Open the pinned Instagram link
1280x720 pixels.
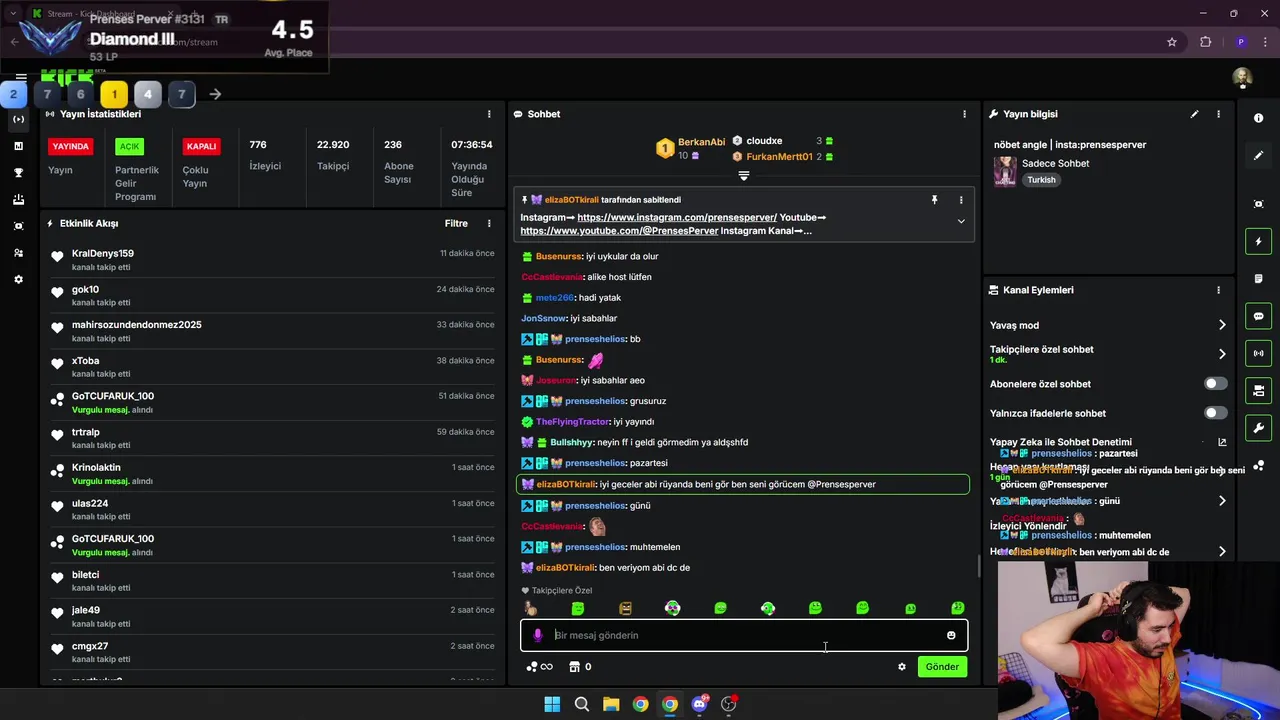tap(677, 217)
